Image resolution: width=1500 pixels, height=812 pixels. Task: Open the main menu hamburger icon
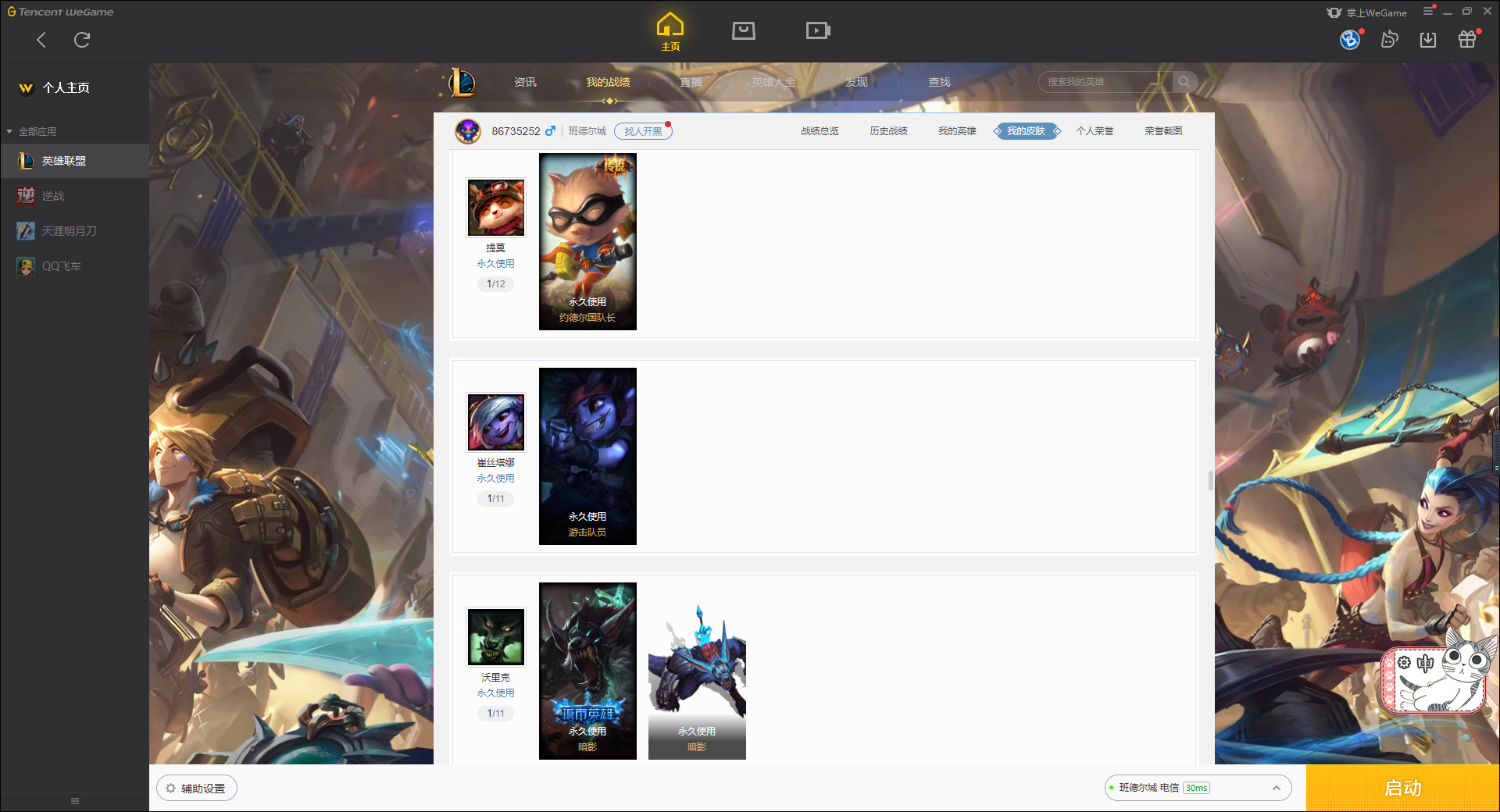pyautogui.click(x=1428, y=11)
